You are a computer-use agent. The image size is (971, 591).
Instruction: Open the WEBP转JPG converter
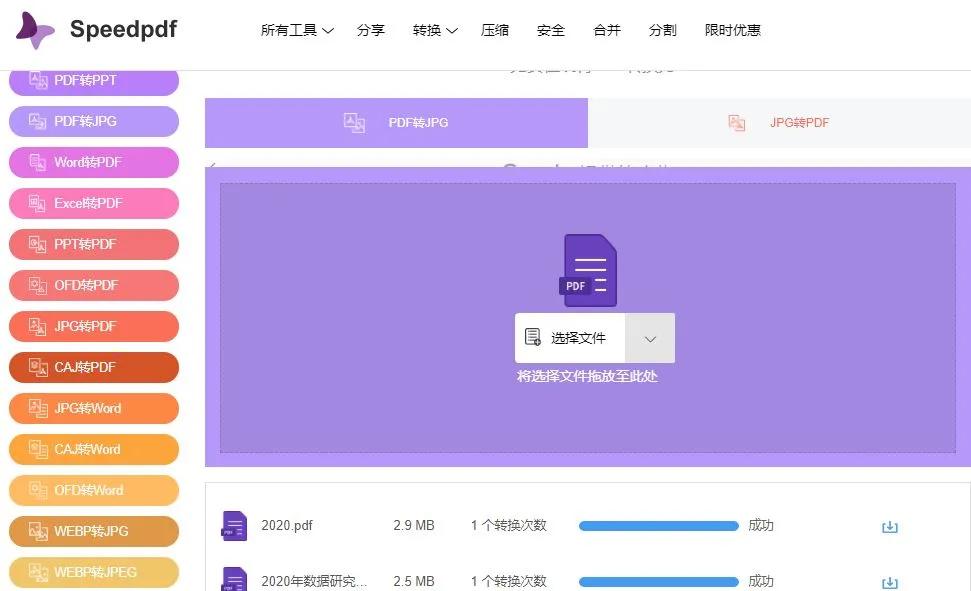click(x=93, y=531)
